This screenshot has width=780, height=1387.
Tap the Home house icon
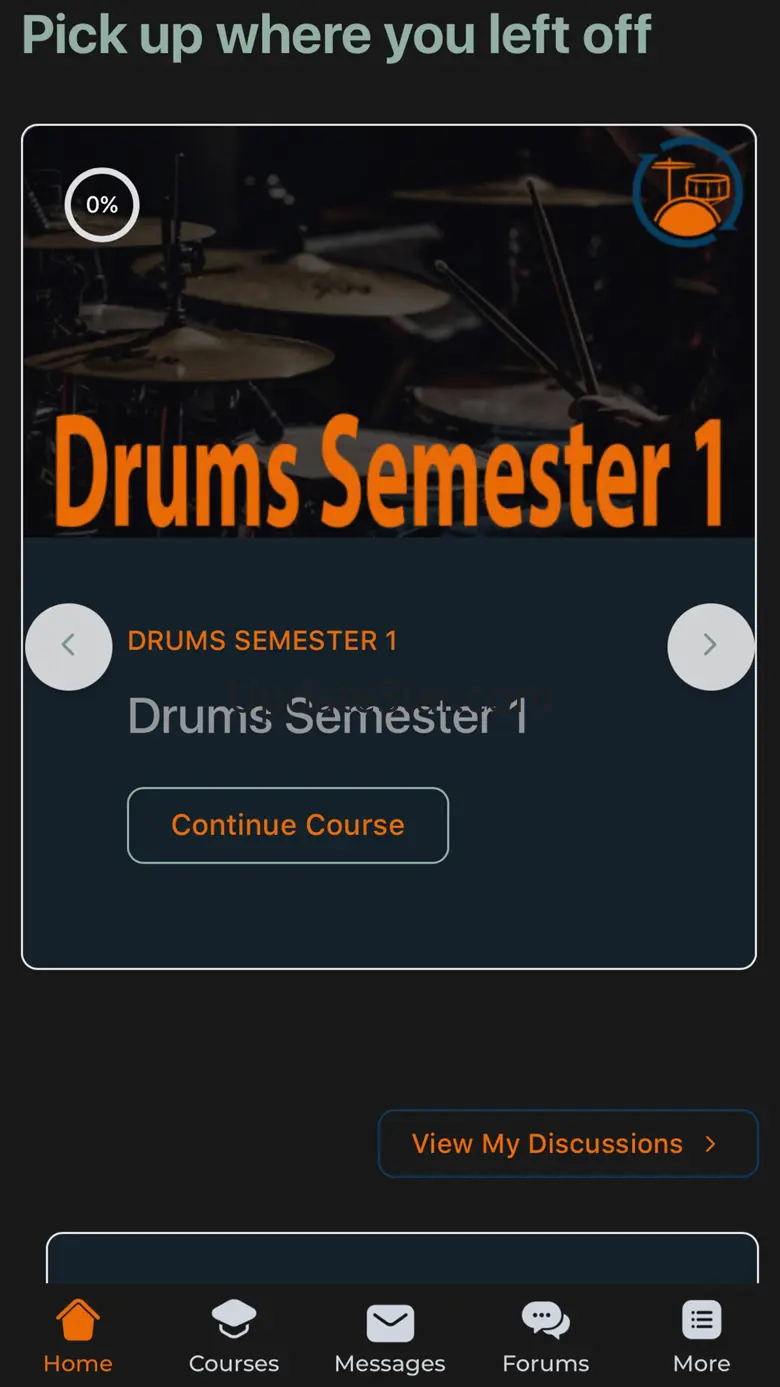coord(78,1320)
